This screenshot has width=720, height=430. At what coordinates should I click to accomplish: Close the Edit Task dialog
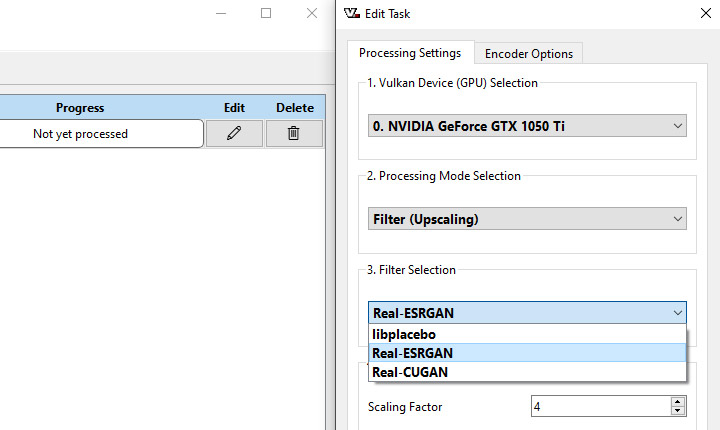tap(706, 13)
